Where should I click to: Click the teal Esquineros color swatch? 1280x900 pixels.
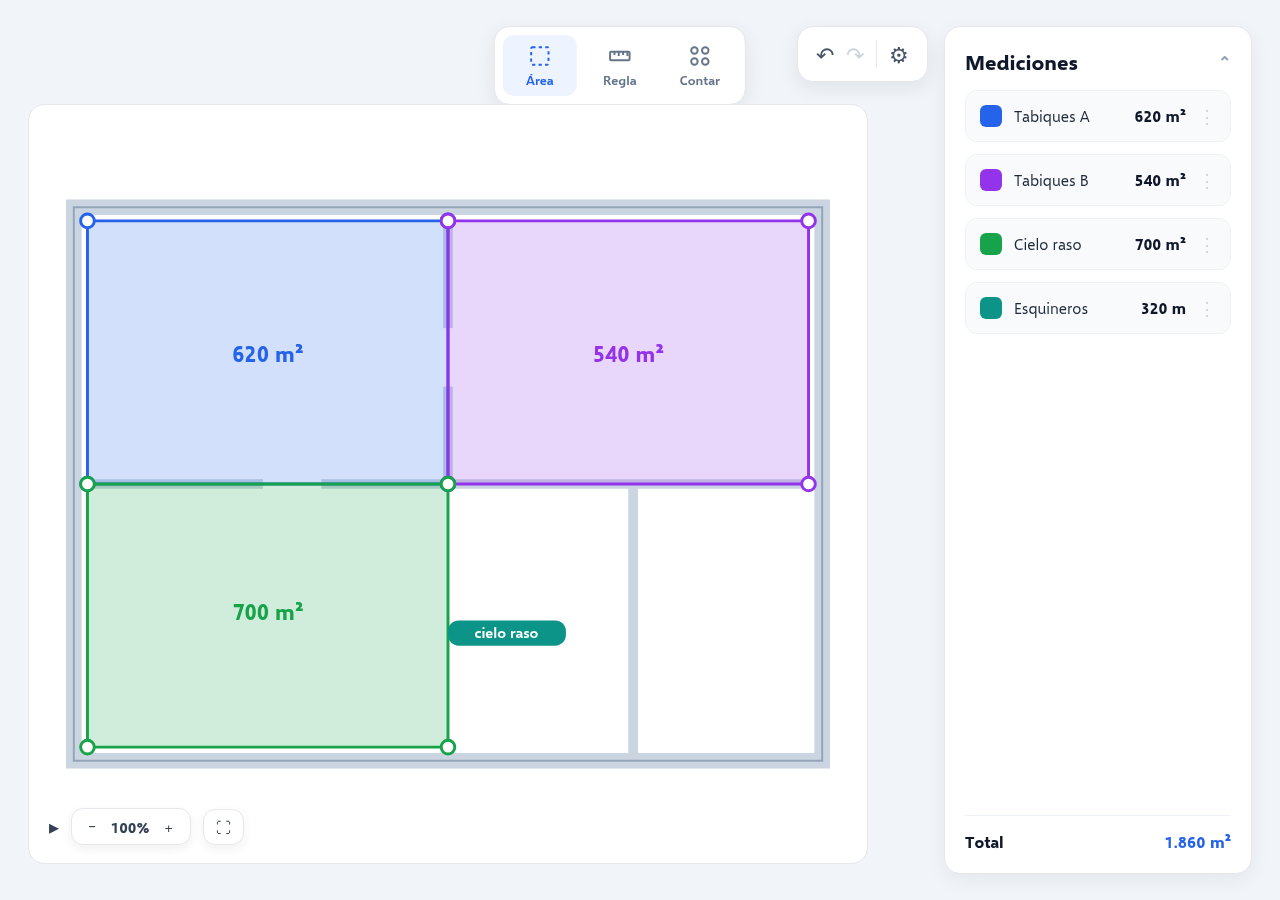pos(991,308)
